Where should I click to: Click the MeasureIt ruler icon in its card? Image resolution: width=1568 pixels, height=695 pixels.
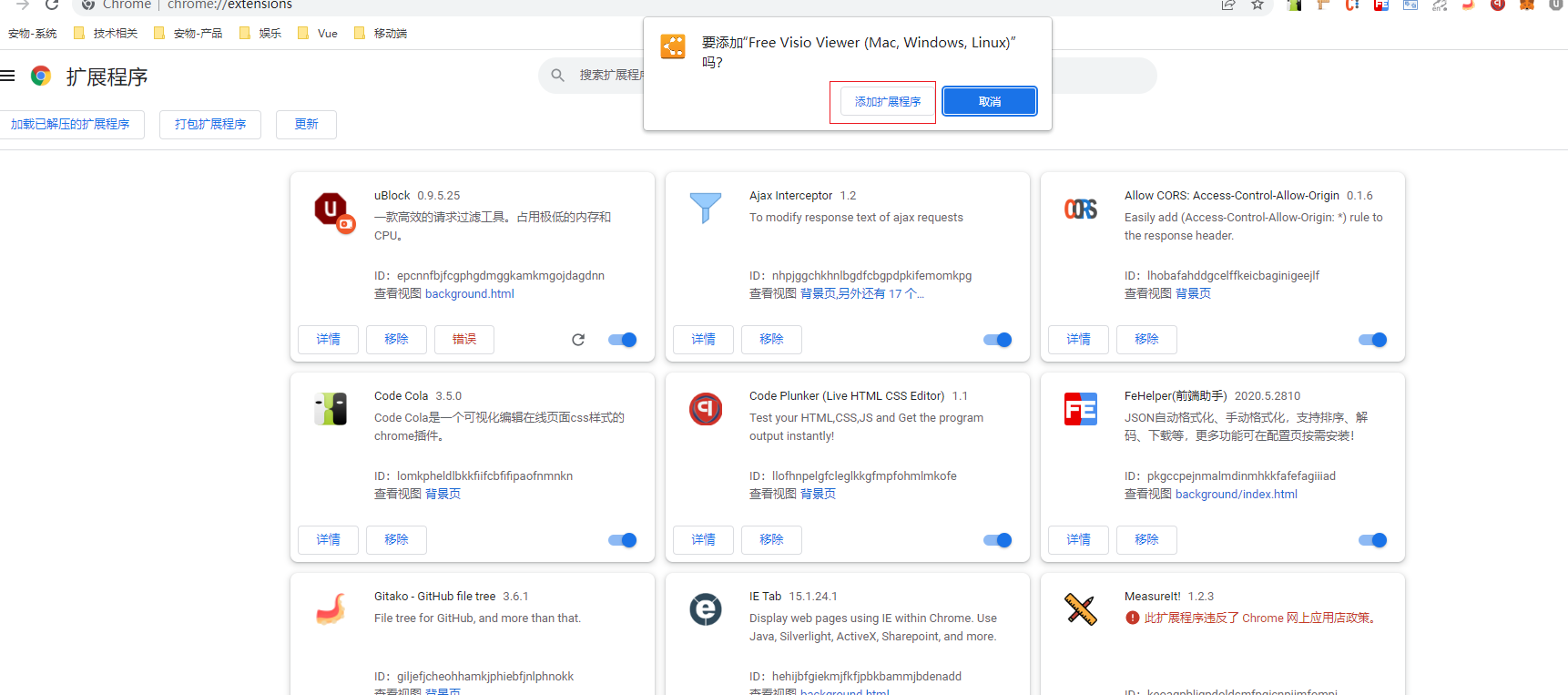(x=1081, y=609)
